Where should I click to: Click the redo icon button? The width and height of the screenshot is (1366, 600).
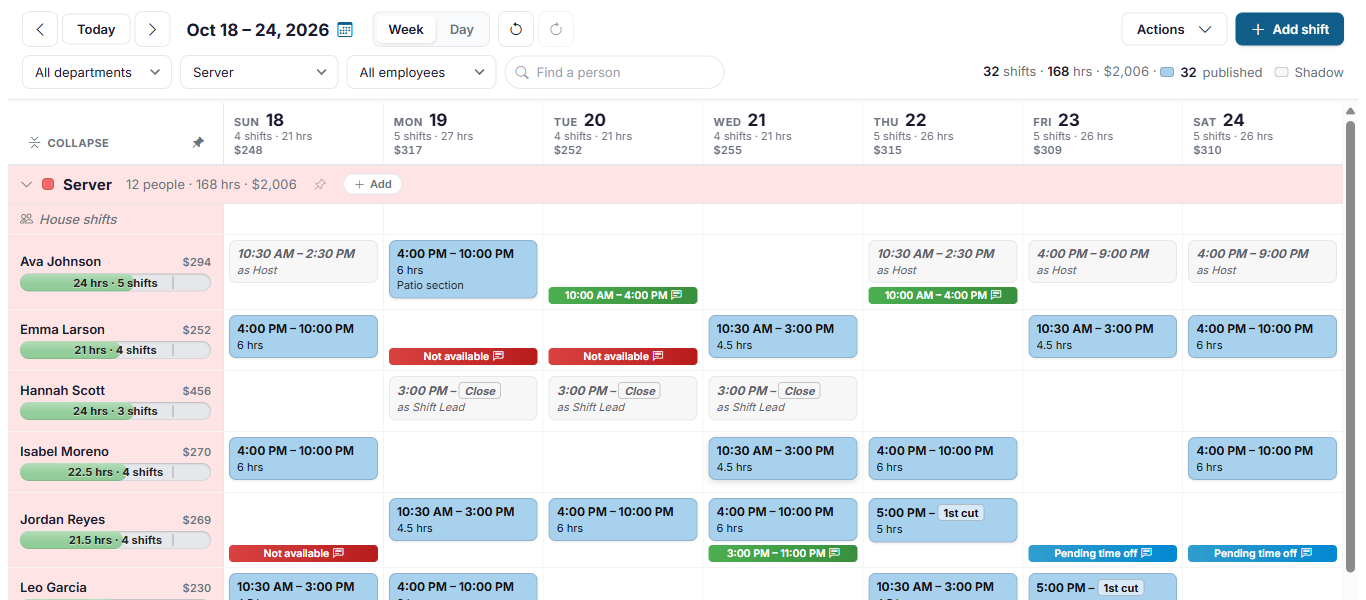point(556,29)
